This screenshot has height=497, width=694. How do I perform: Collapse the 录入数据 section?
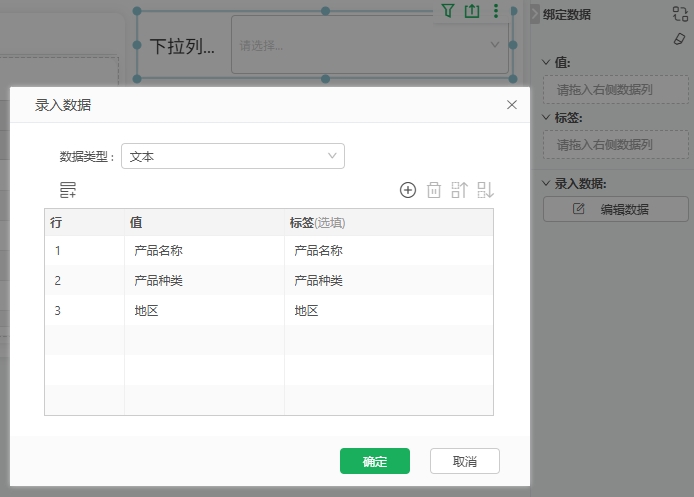546,183
